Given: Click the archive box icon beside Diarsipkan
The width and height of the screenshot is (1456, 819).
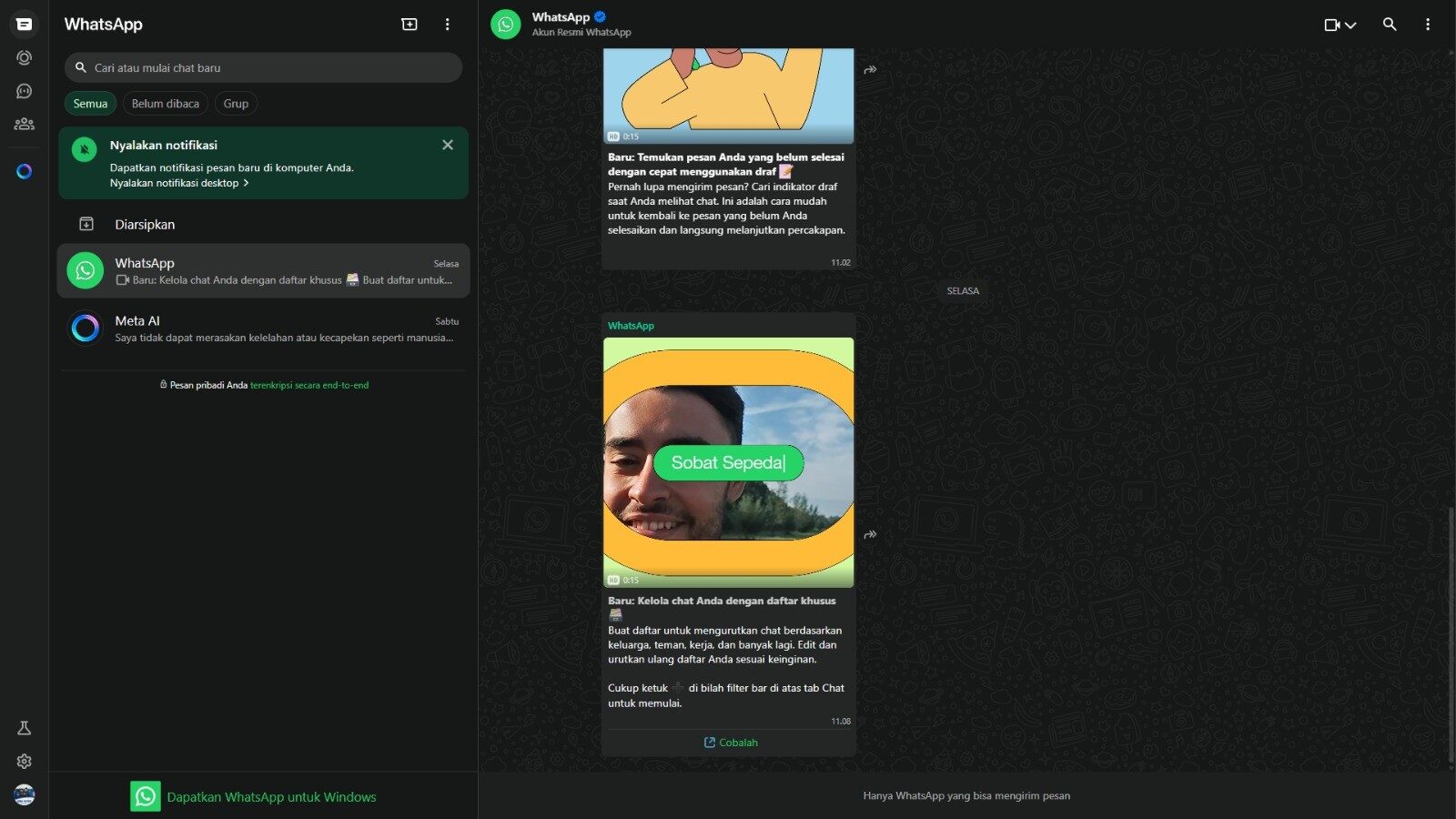Looking at the screenshot, I should click(x=86, y=224).
